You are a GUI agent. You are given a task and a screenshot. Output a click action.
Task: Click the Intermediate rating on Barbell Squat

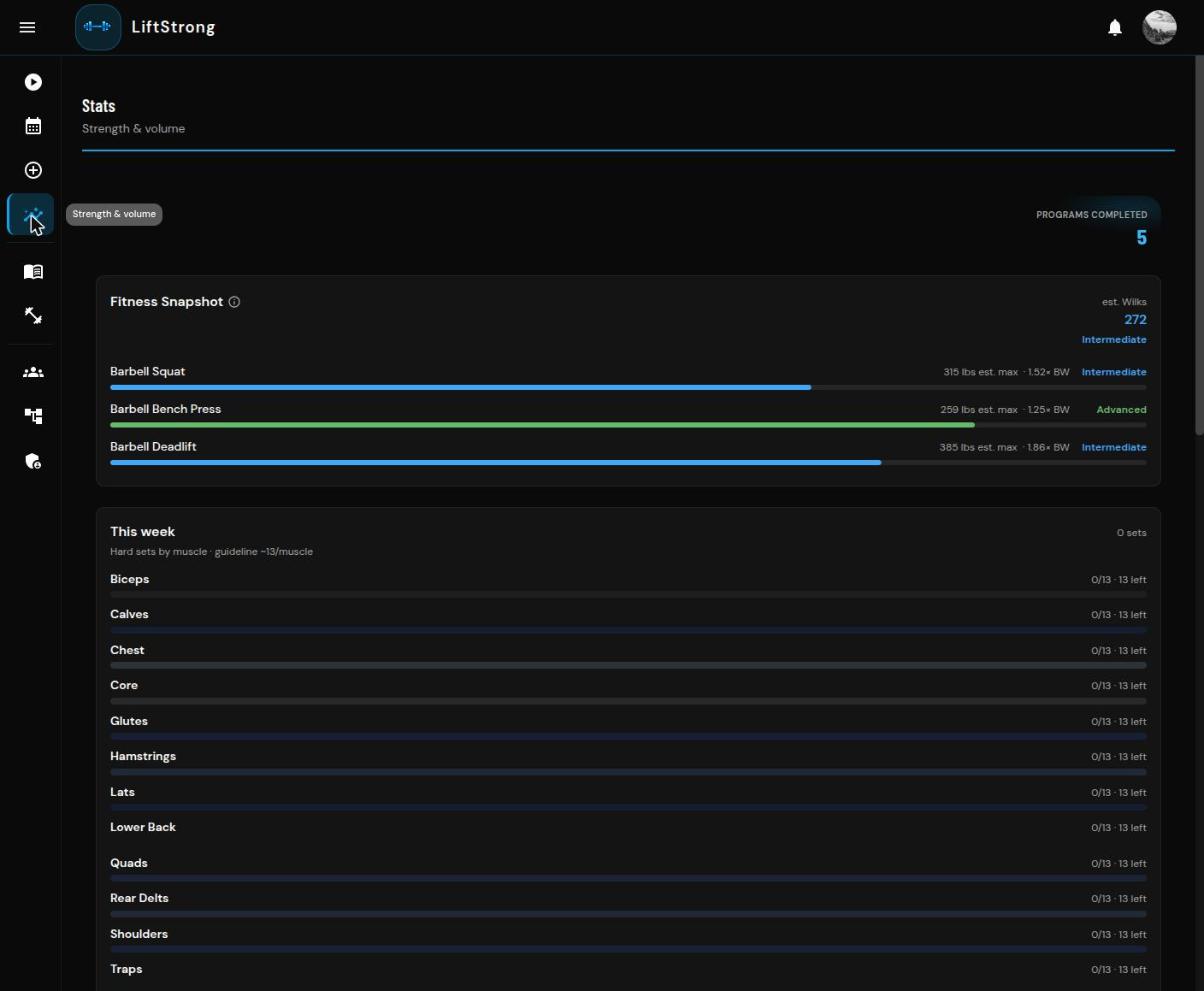tap(1114, 372)
